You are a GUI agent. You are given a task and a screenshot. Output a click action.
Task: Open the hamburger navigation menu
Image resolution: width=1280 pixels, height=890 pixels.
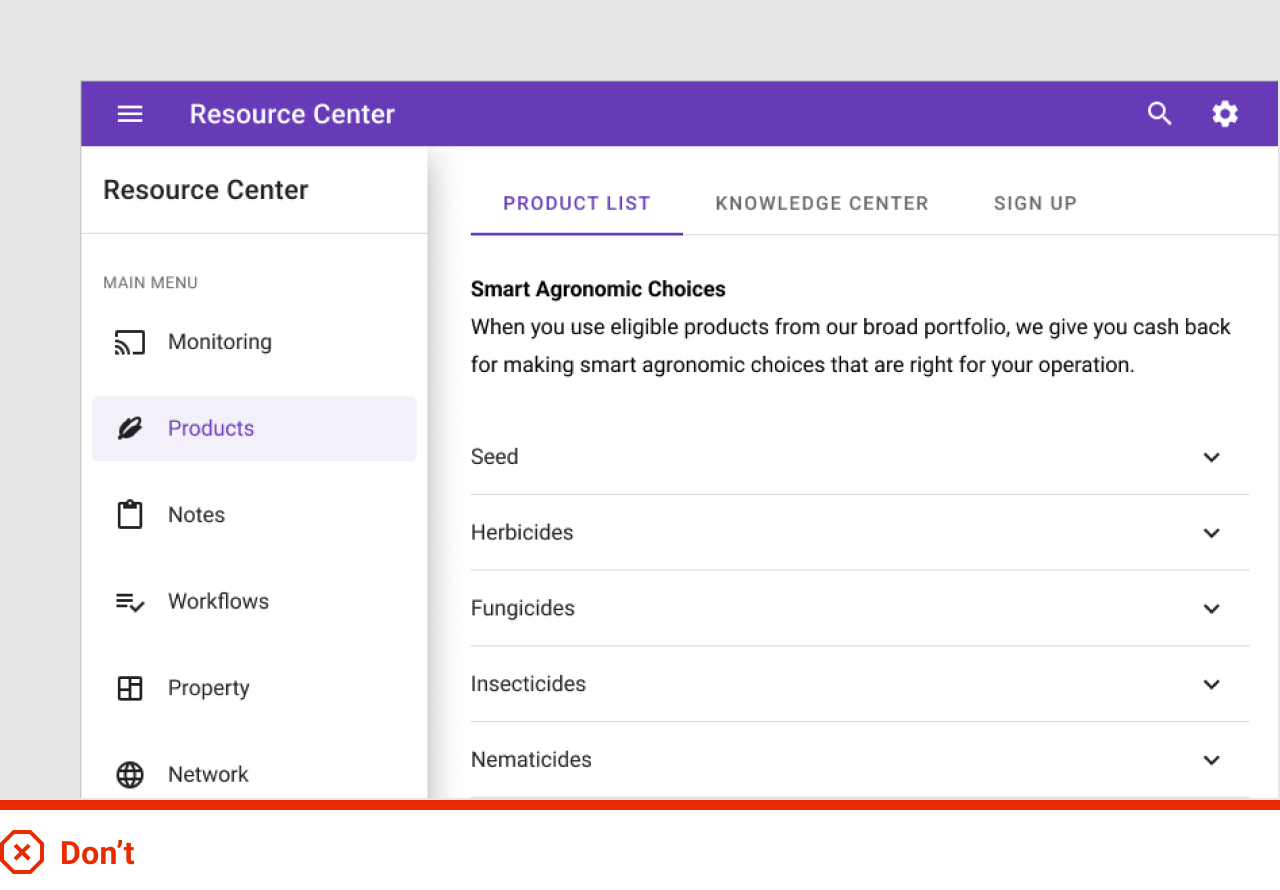click(130, 114)
